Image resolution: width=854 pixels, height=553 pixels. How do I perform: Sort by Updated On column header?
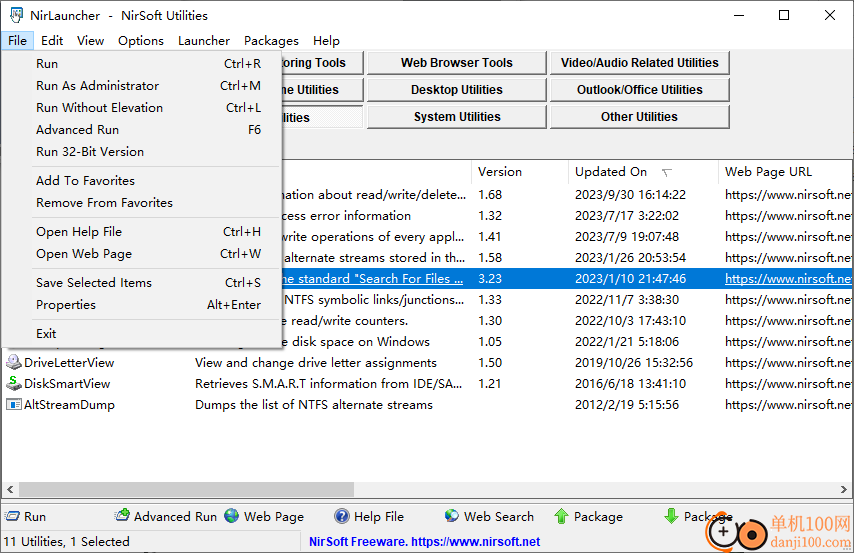point(643,172)
